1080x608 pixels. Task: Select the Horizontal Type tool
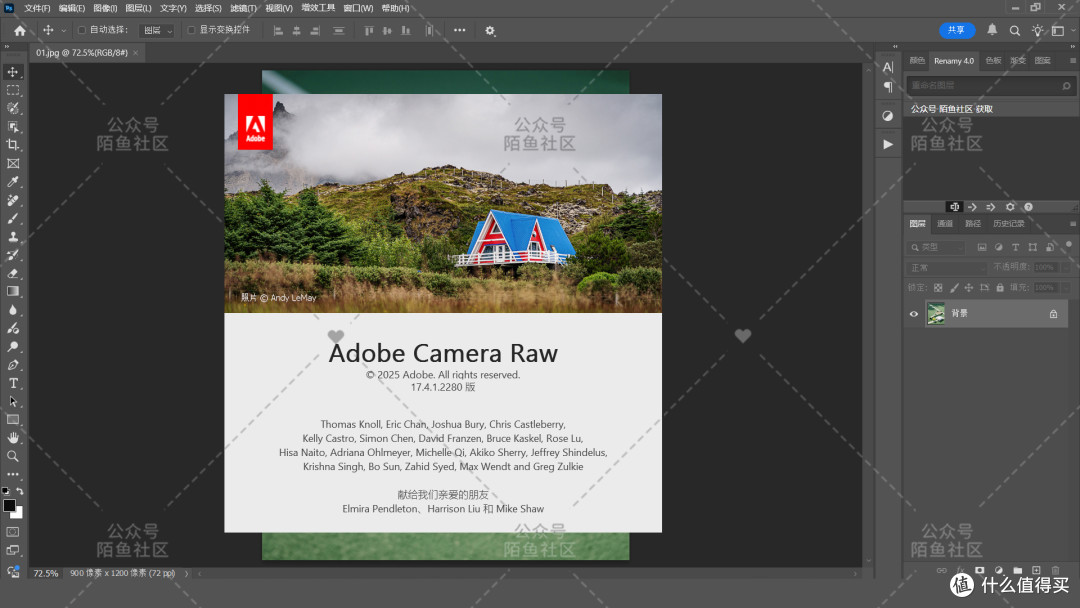[x=12, y=383]
